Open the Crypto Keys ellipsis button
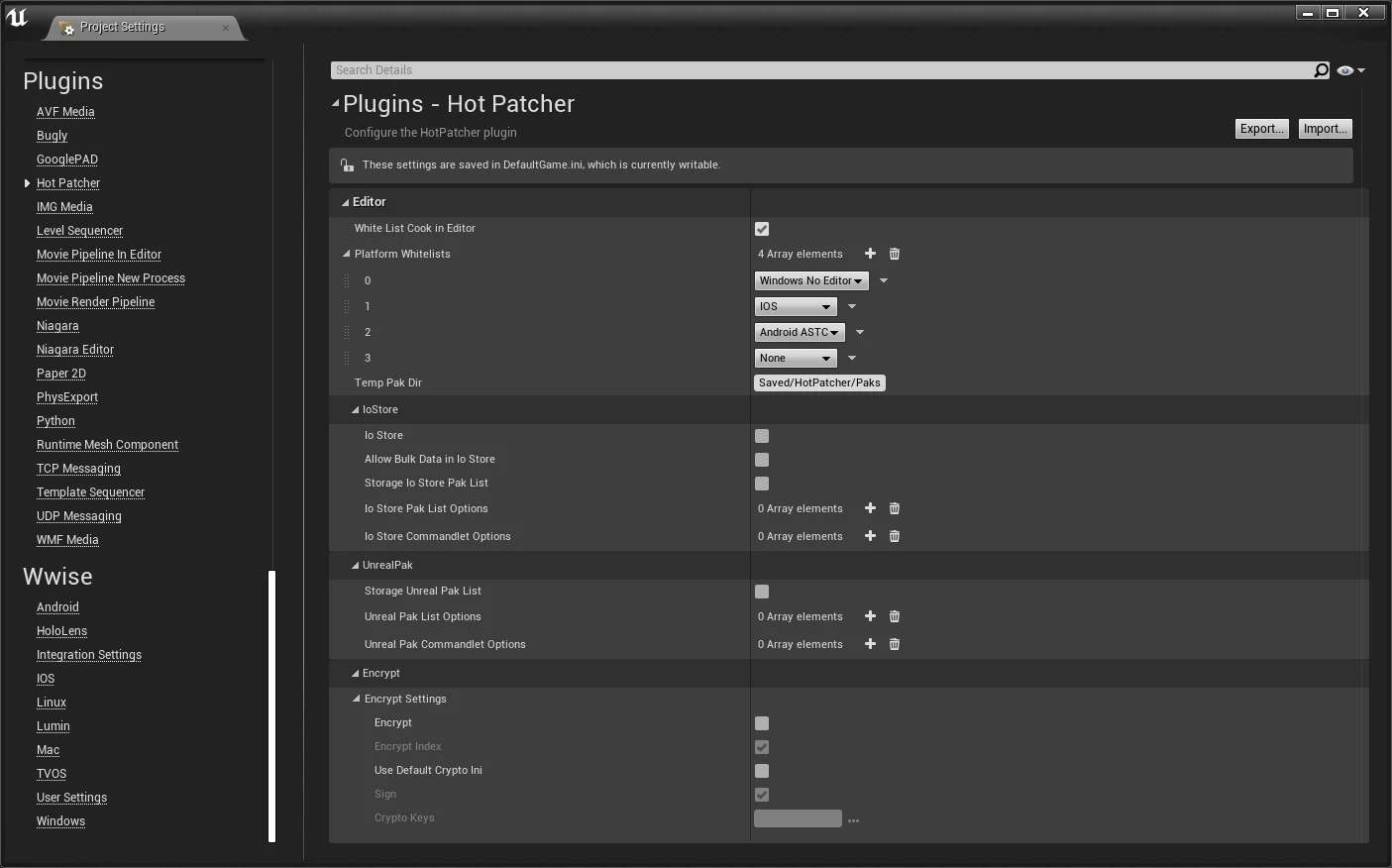This screenshot has width=1392, height=868. point(853,820)
